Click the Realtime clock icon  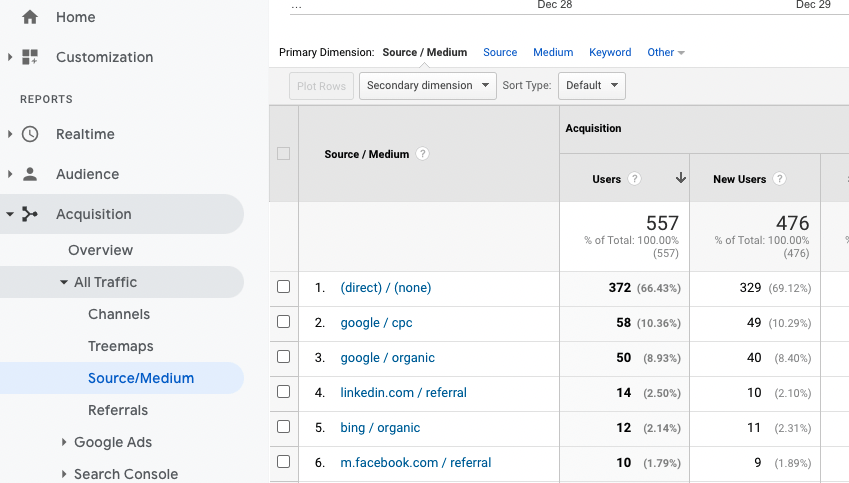click(29, 134)
